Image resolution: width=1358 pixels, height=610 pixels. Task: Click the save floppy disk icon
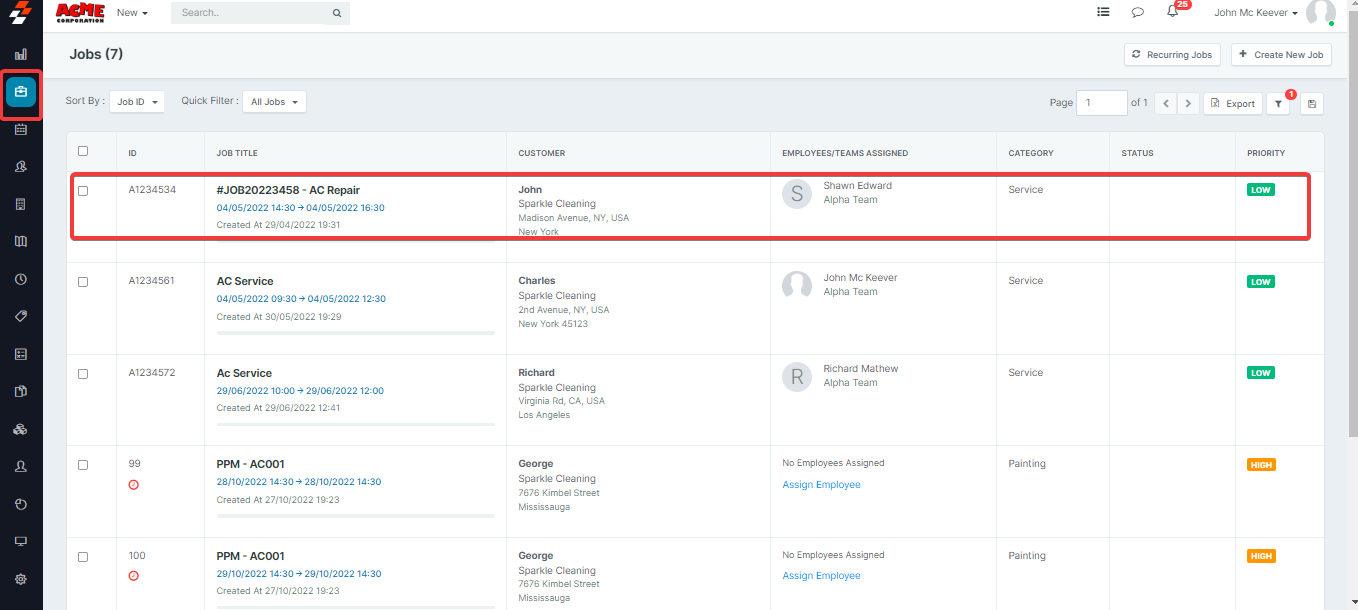[1311, 103]
